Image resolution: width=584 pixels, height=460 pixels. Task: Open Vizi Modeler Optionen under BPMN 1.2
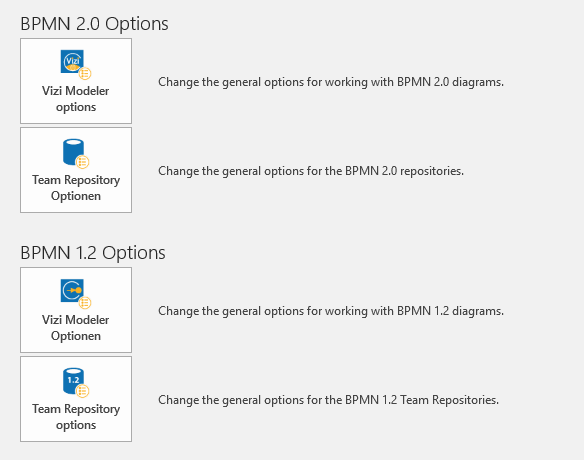pos(76,310)
